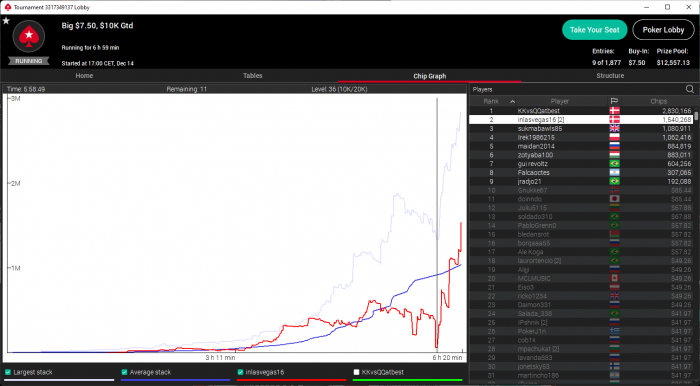Switch to the Tables tab
Viewport: 700px width, 386px height.
click(x=252, y=76)
